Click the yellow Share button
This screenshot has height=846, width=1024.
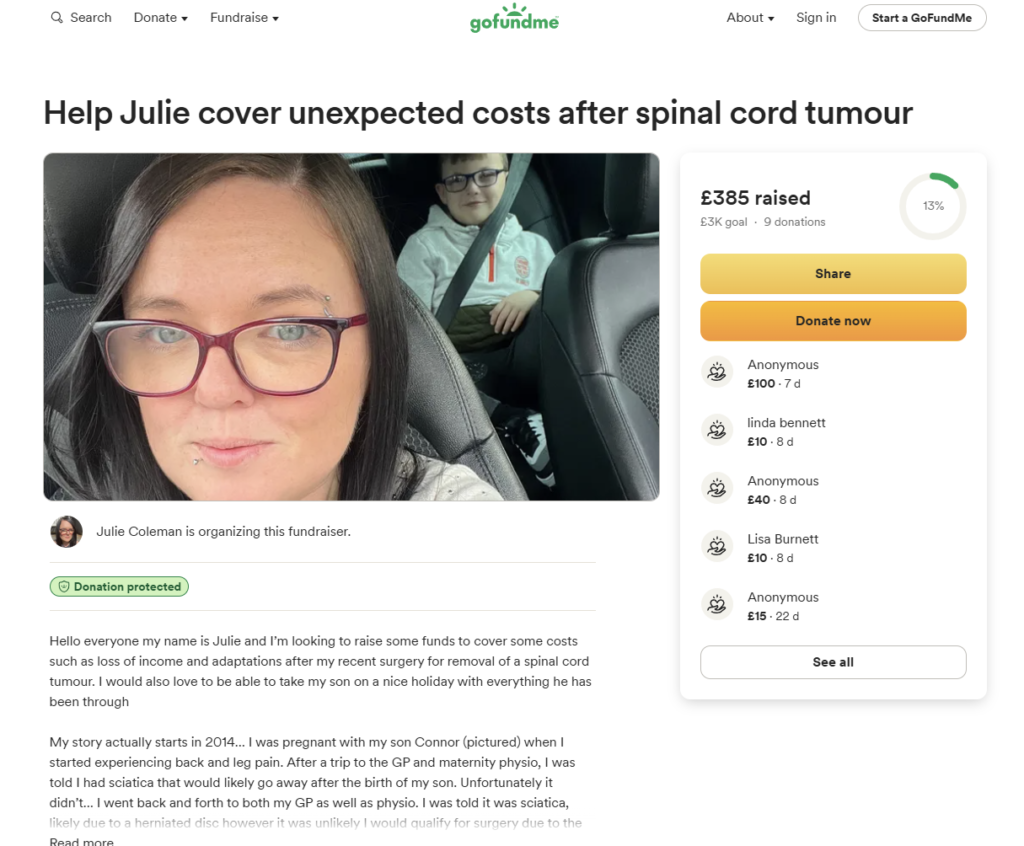833,274
